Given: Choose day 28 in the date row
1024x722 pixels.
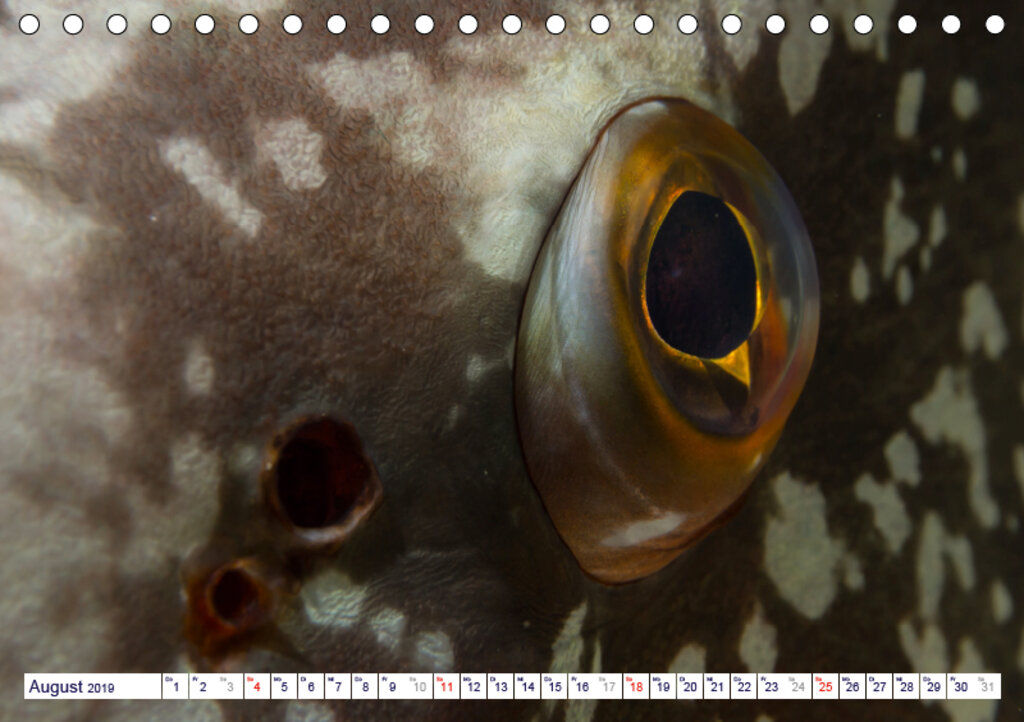Looking at the screenshot, I should [907, 686].
